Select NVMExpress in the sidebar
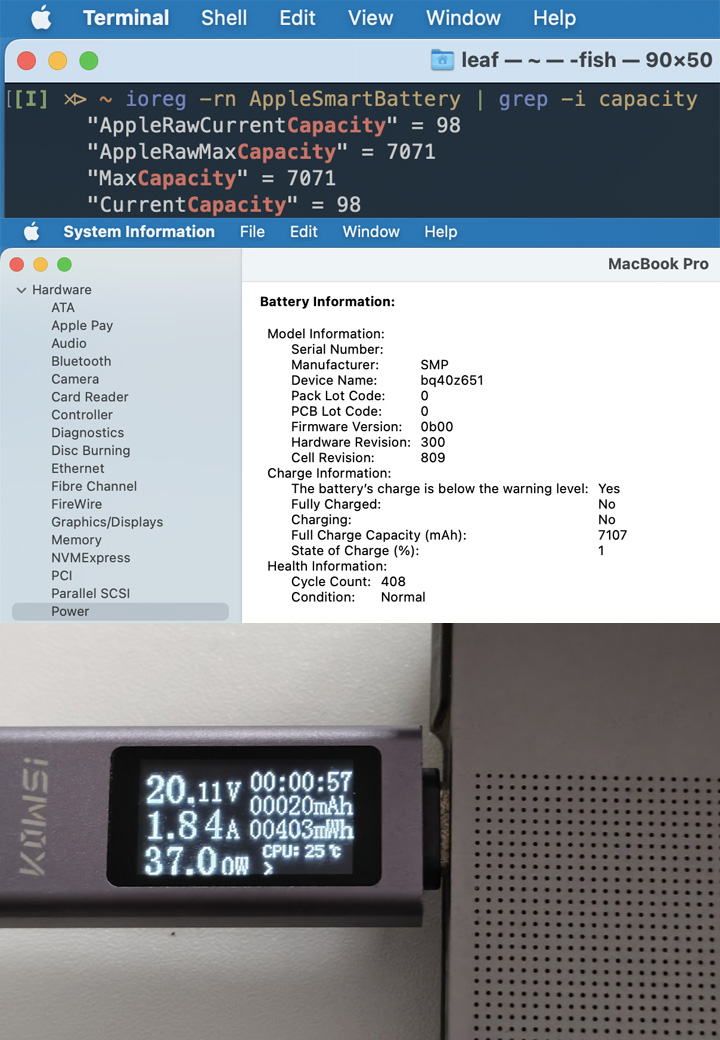The width and height of the screenshot is (720, 1040). click(x=90, y=558)
